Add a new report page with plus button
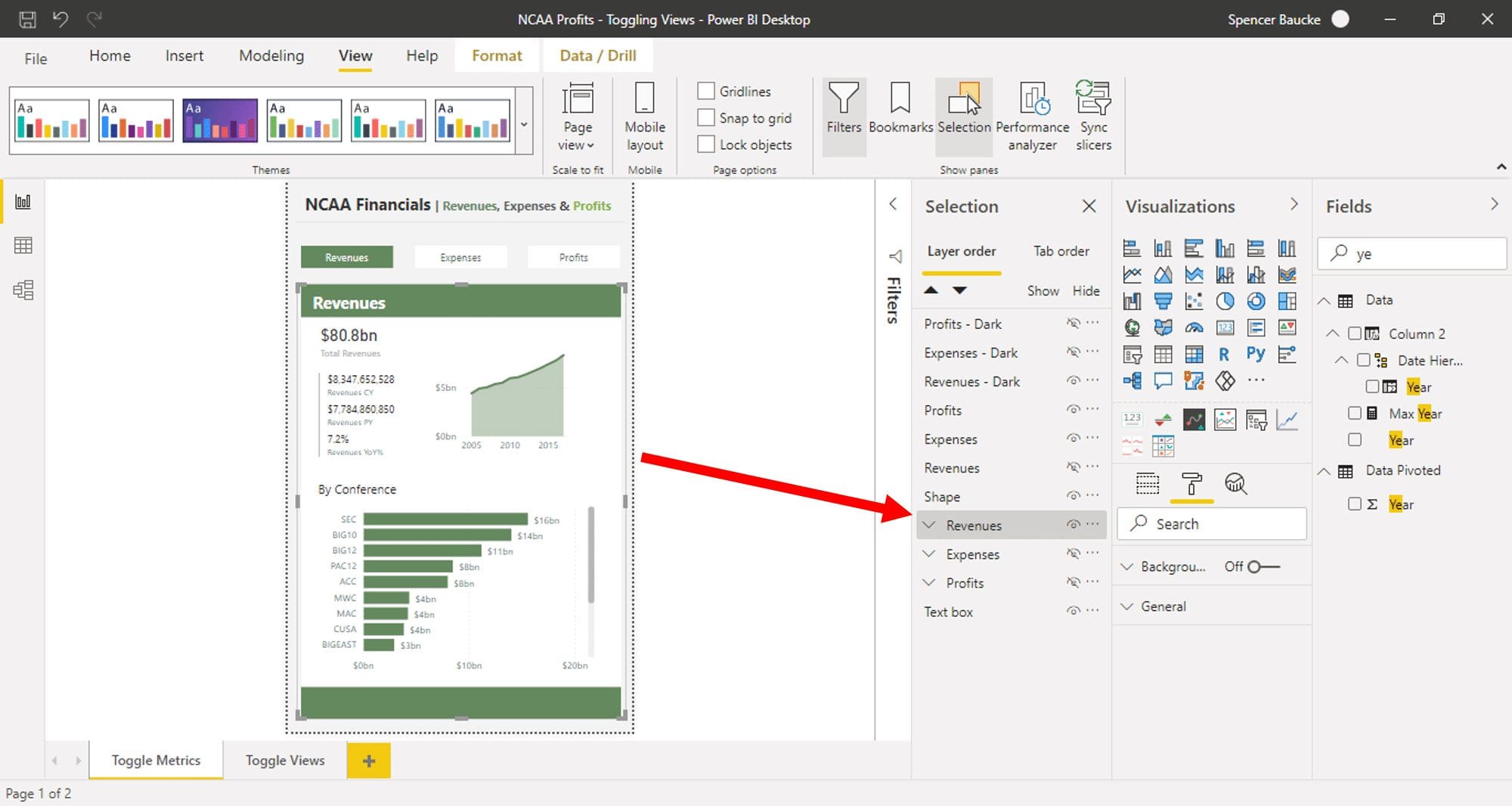The width and height of the screenshot is (1512, 806). (x=368, y=761)
